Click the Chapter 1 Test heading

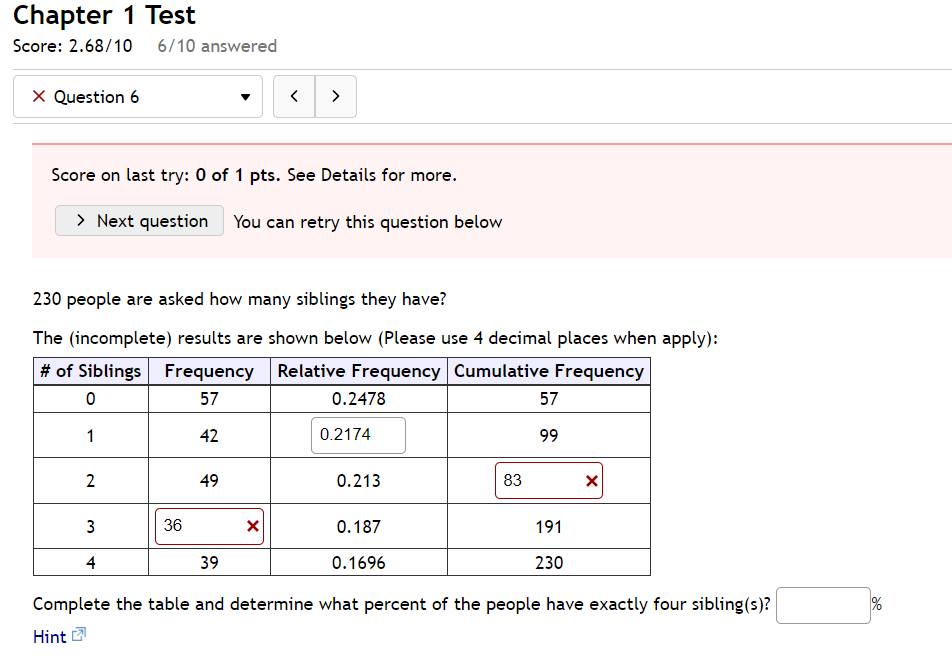click(x=103, y=16)
